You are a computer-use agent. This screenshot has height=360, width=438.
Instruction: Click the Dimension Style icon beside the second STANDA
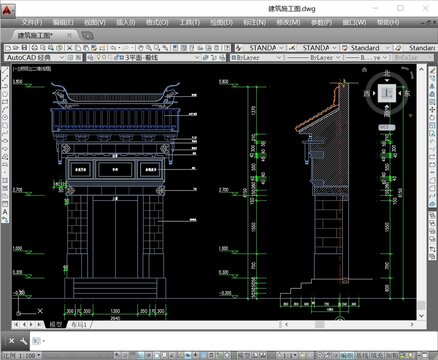[292, 48]
